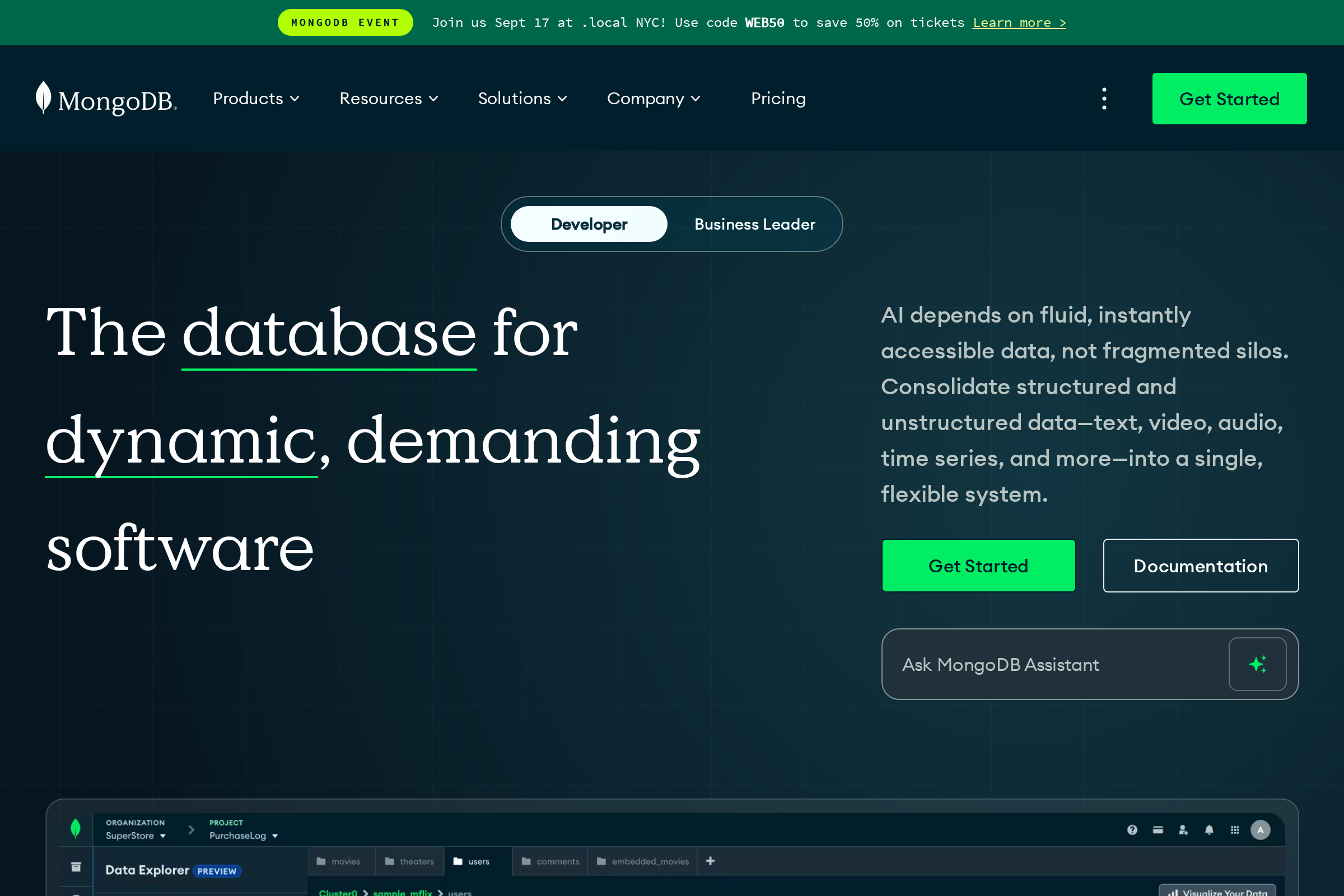1344x896 pixels.
Task: Expand the Products navigation menu
Action: [x=255, y=99]
